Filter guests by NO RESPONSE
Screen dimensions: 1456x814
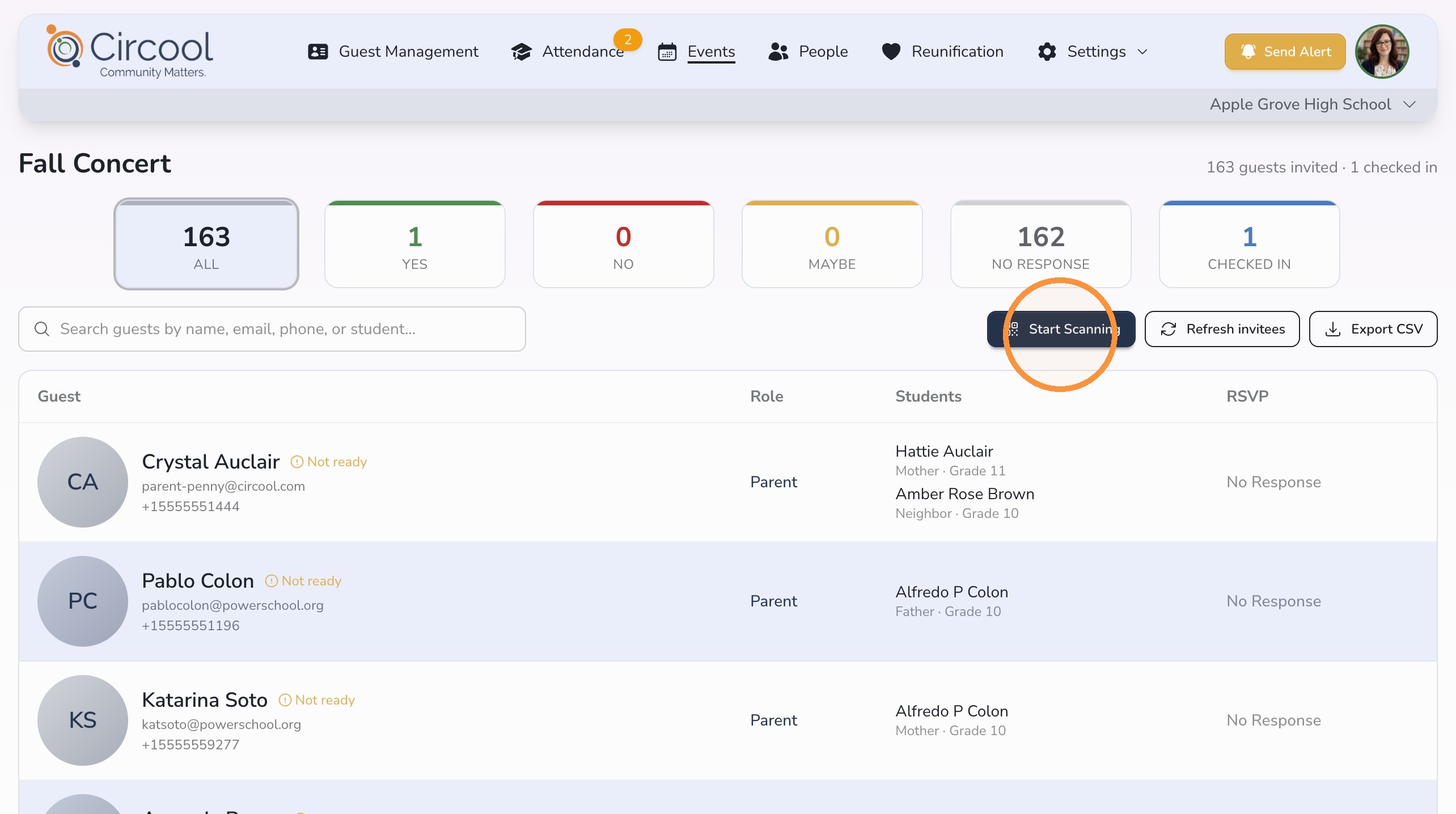pos(1041,244)
